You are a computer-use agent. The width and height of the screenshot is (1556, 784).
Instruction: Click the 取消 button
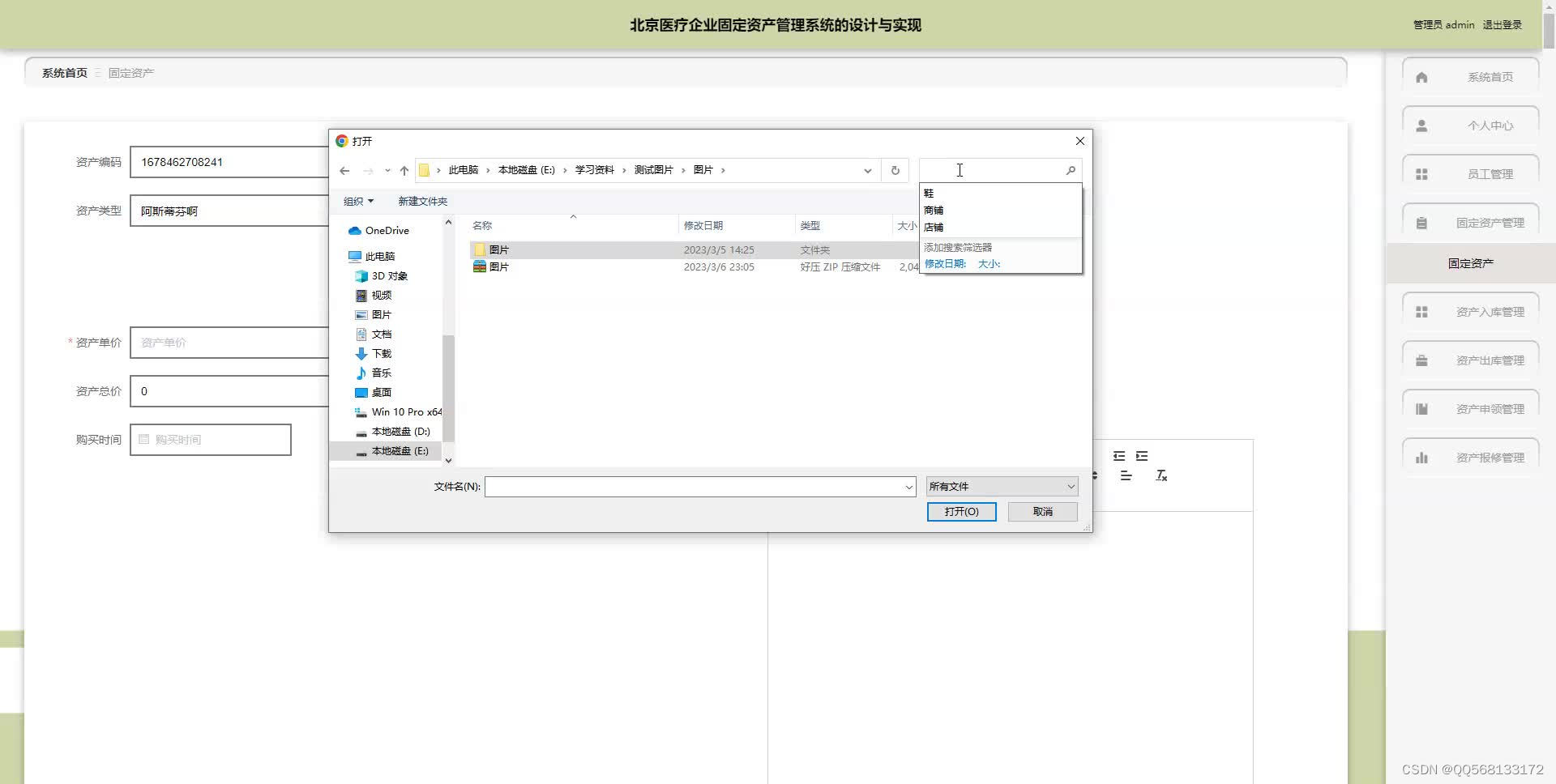pos(1042,512)
